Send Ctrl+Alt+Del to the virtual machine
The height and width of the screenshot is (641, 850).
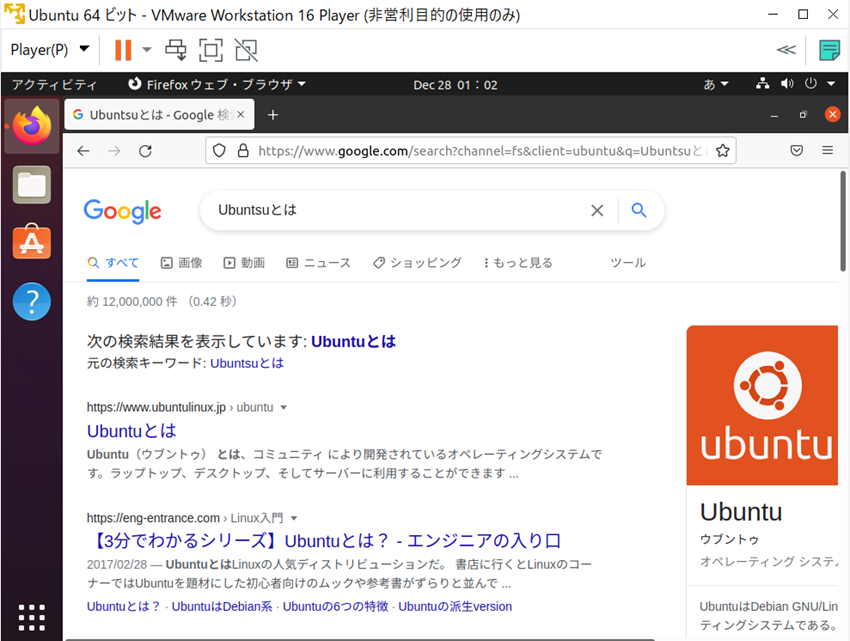176,50
